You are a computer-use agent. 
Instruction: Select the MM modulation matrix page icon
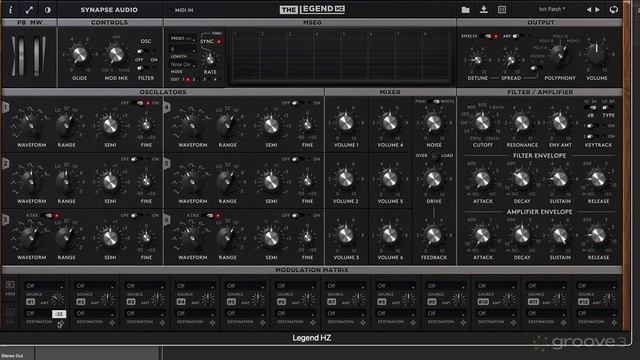point(10,288)
